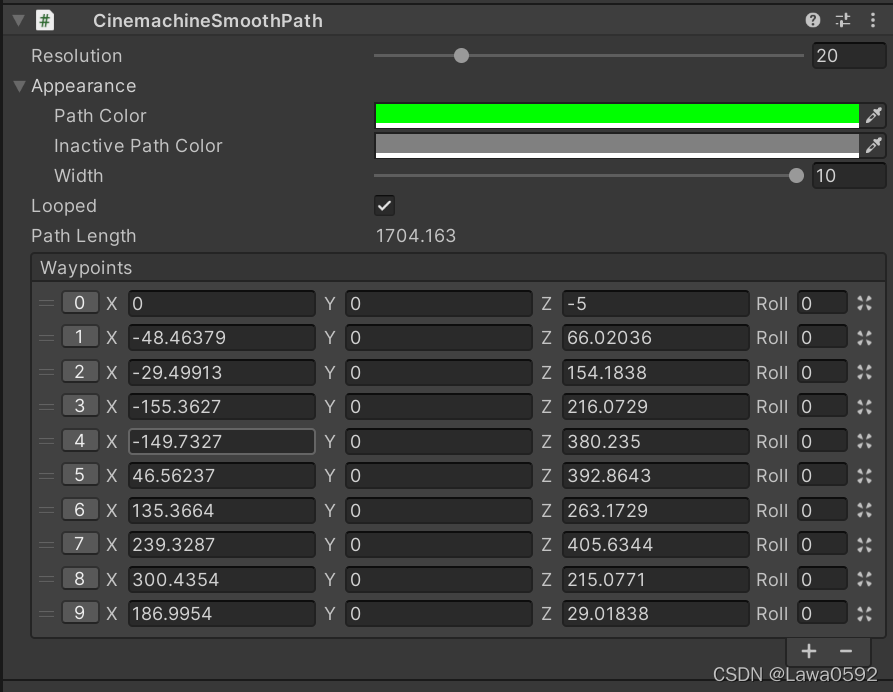
Task: Click waypoint 9 Roll field
Action: (x=822, y=613)
